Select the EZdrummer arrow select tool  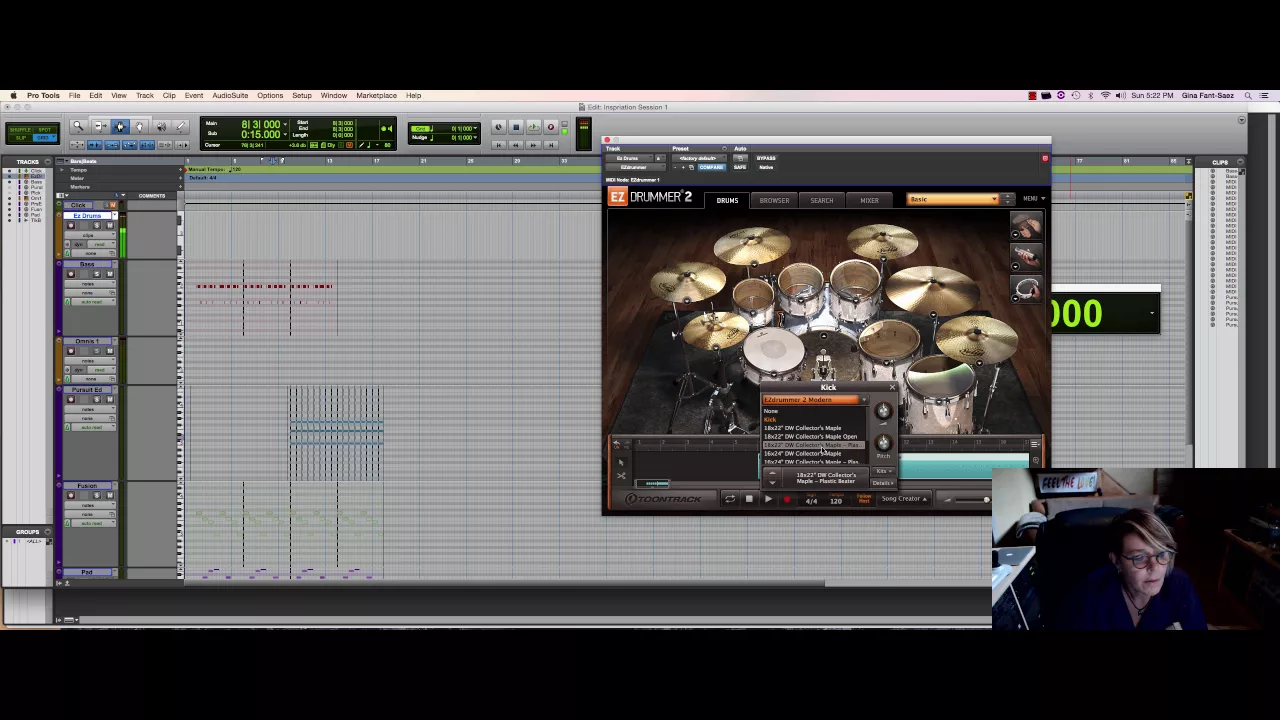(x=621, y=461)
